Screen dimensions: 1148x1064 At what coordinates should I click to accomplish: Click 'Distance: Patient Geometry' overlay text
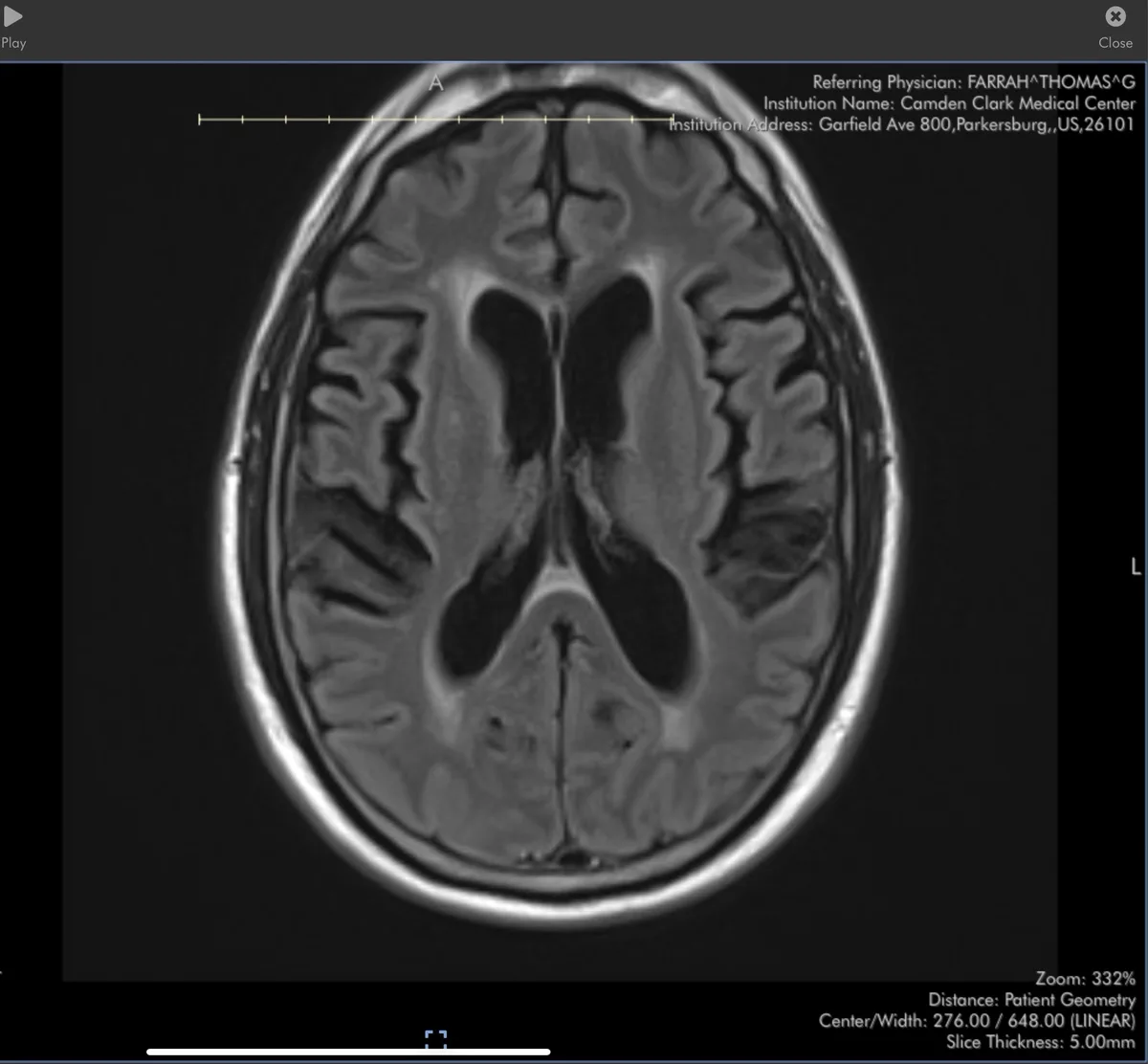point(1032,999)
